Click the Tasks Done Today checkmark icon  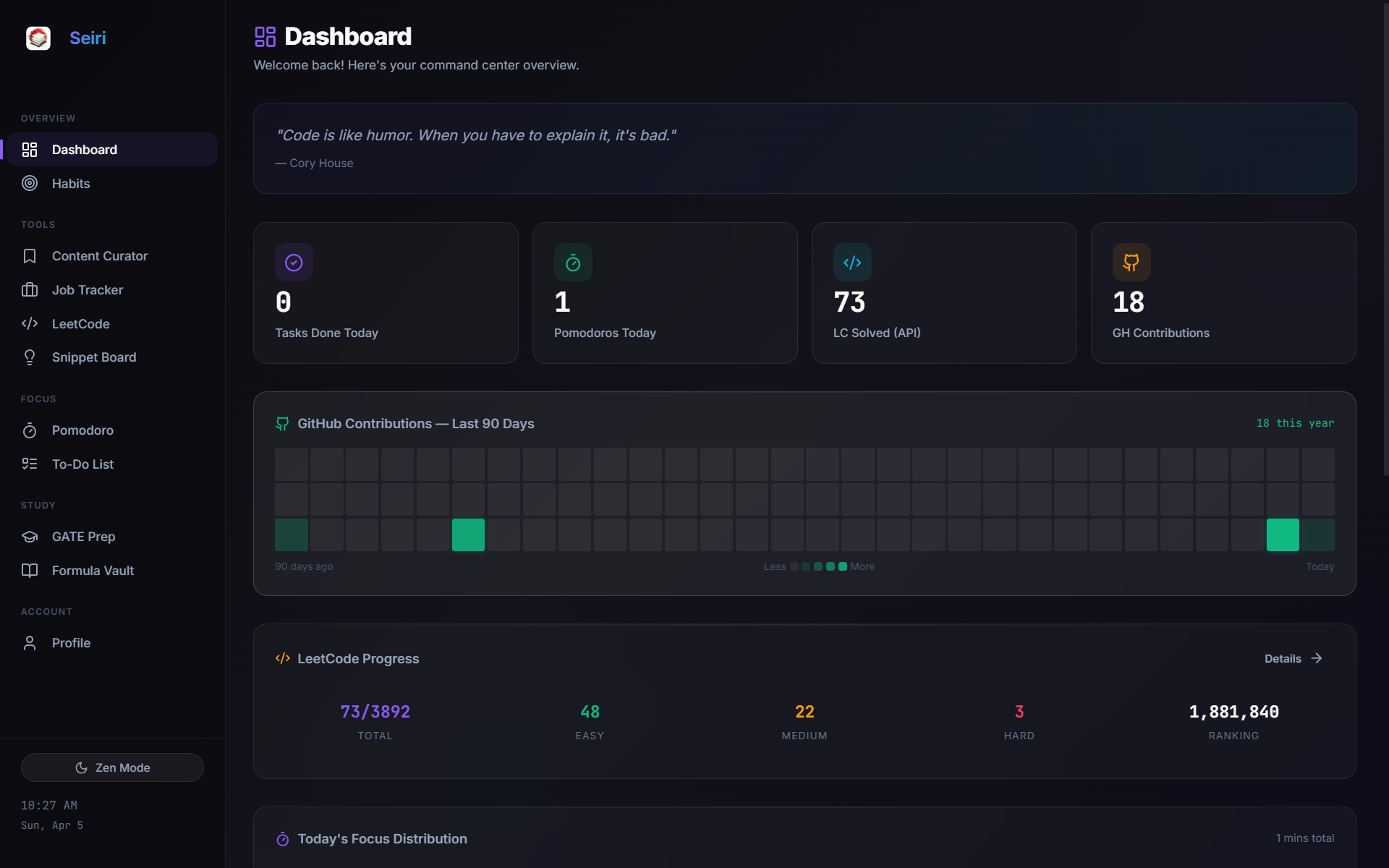click(294, 263)
